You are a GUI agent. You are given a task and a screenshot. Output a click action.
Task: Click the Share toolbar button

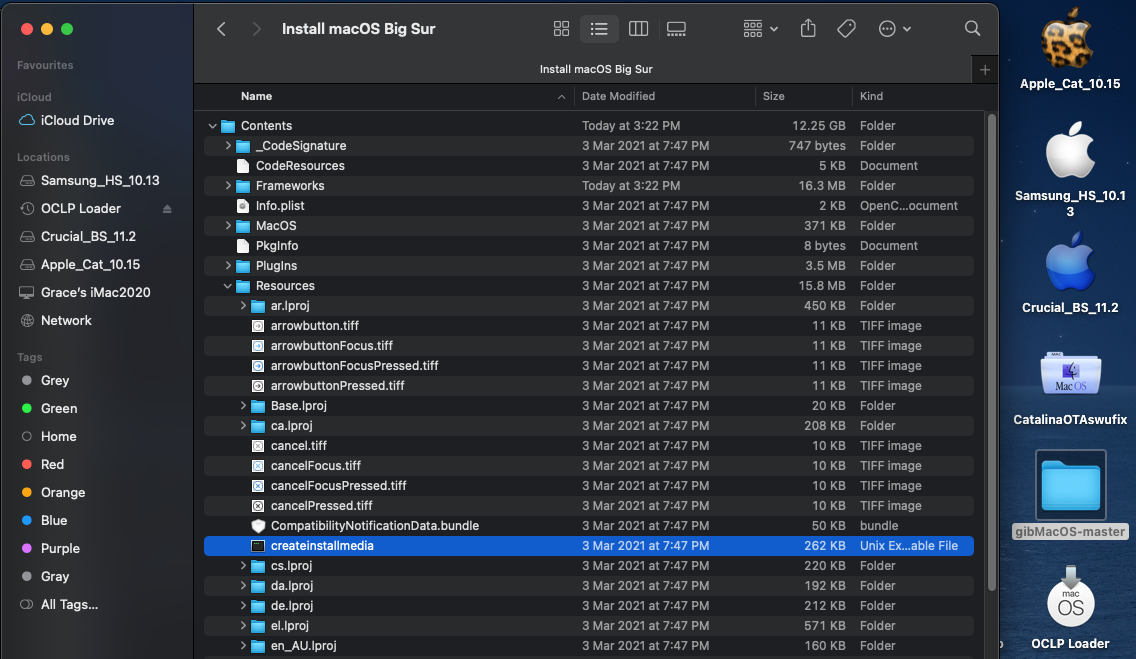point(808,29)
